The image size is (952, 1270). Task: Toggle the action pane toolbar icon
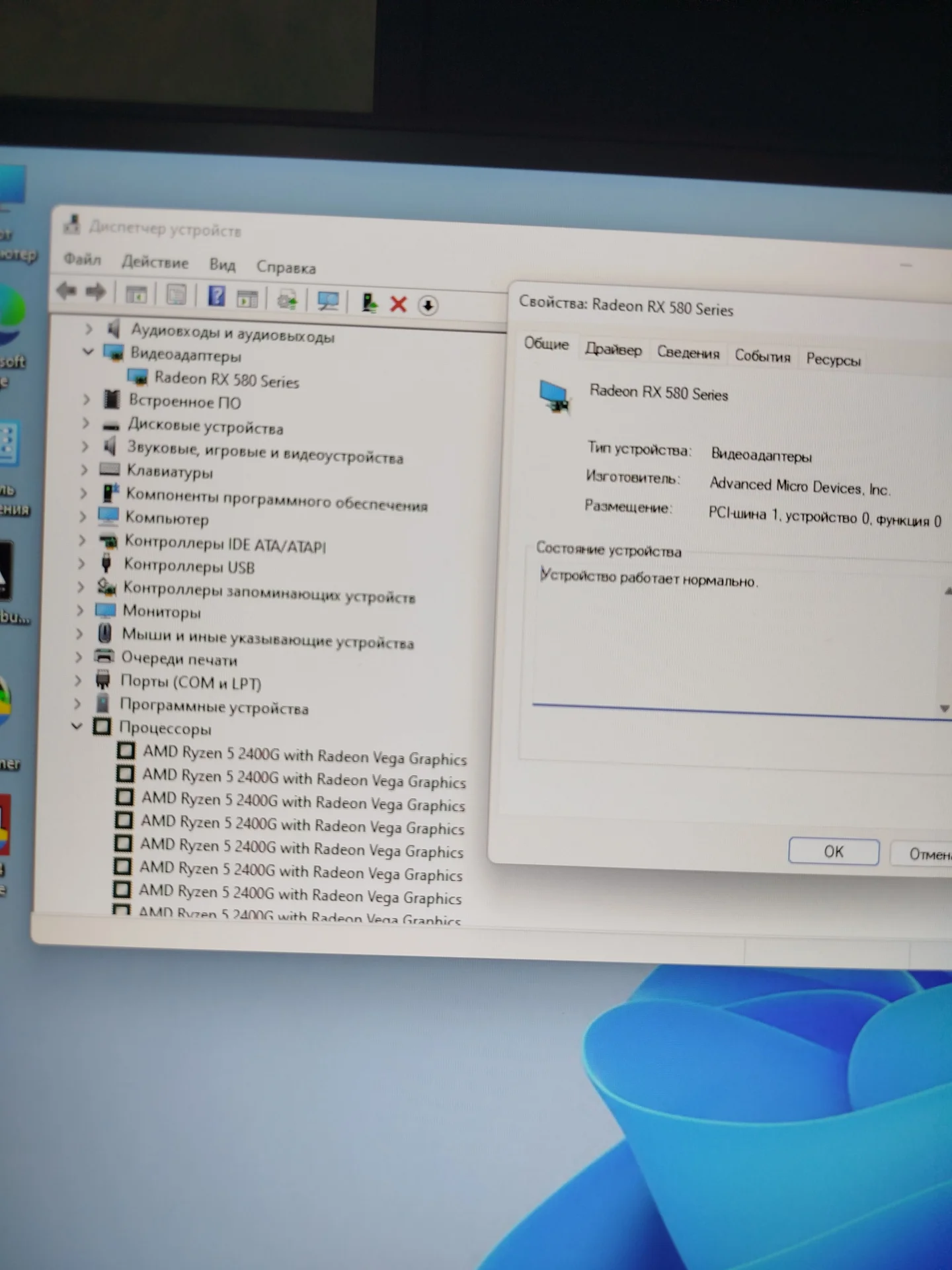click(x=247, y=298)
